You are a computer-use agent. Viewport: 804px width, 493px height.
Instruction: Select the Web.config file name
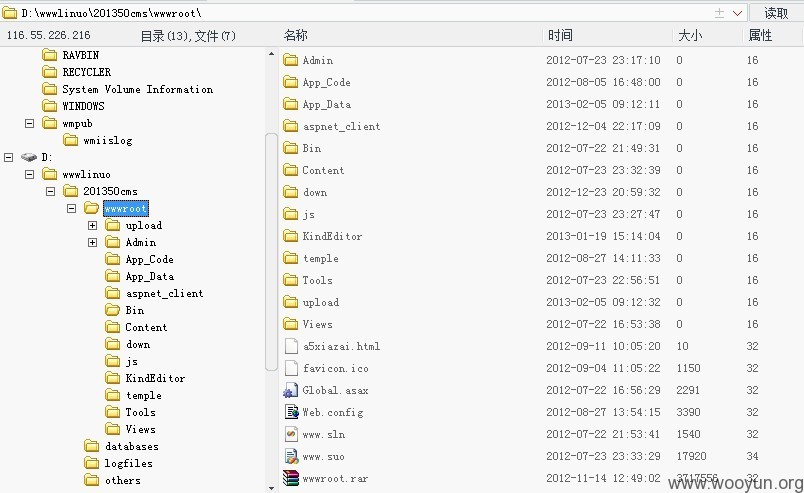(333, 412)
